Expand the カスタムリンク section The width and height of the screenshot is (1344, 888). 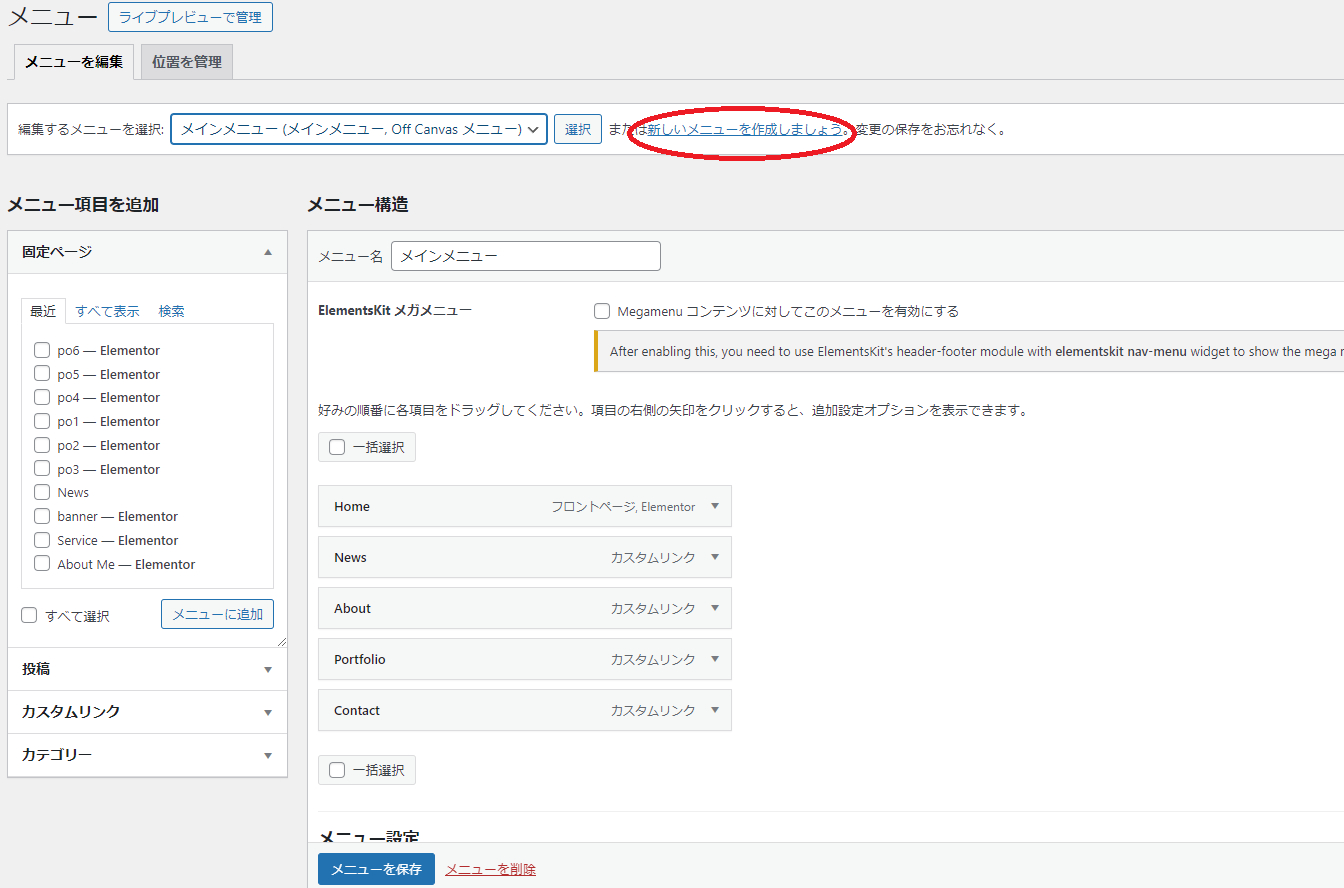click(267, 713)
